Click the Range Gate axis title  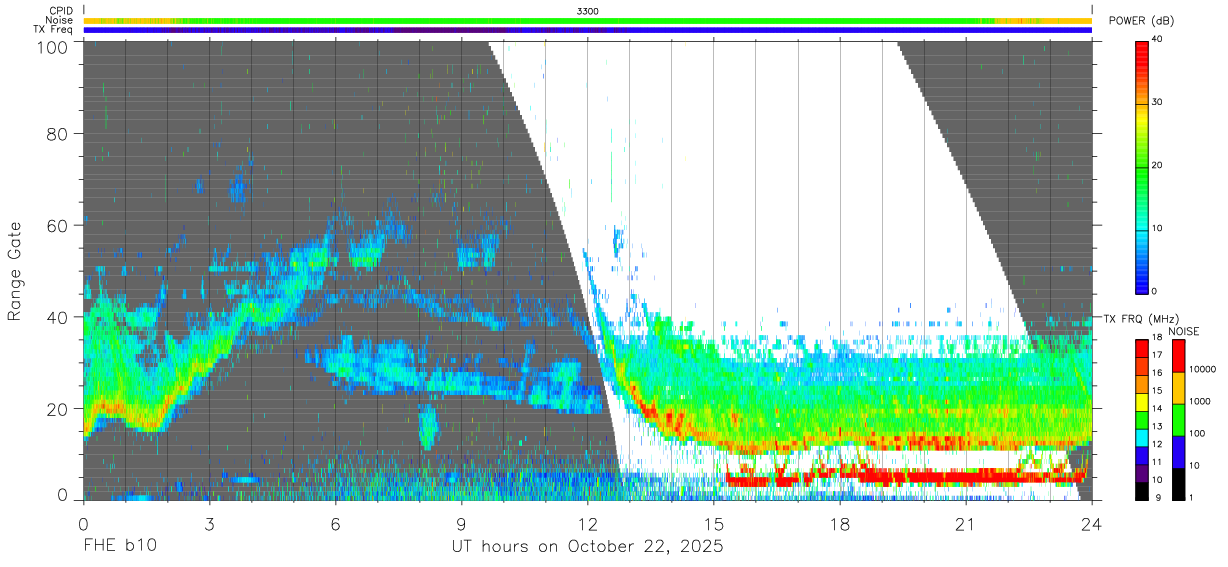pyautogui.click(x=16, y=270)
